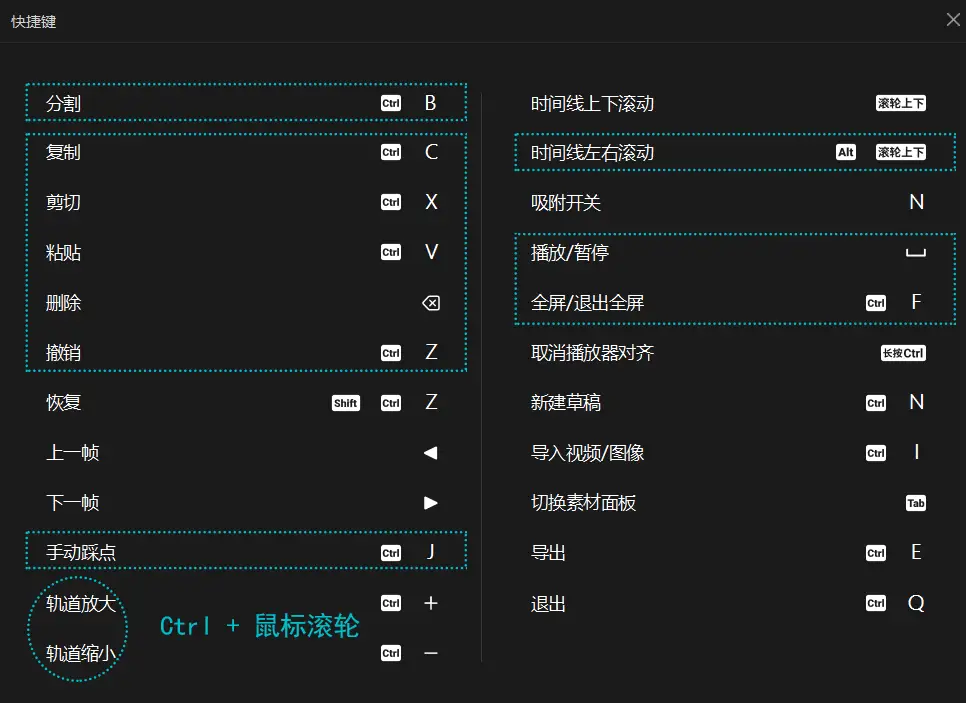Click the 新建草稿 shortcut label
Image resolution: width=966 pixels, height=703 pixels.
[x=566, y=403]
